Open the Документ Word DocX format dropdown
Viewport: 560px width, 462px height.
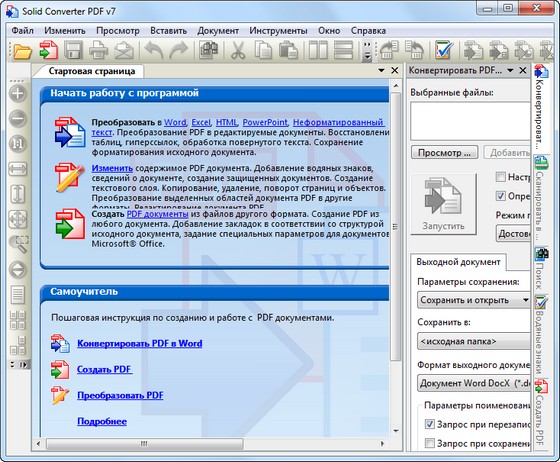pyautogui.click(x=474, y=383)
